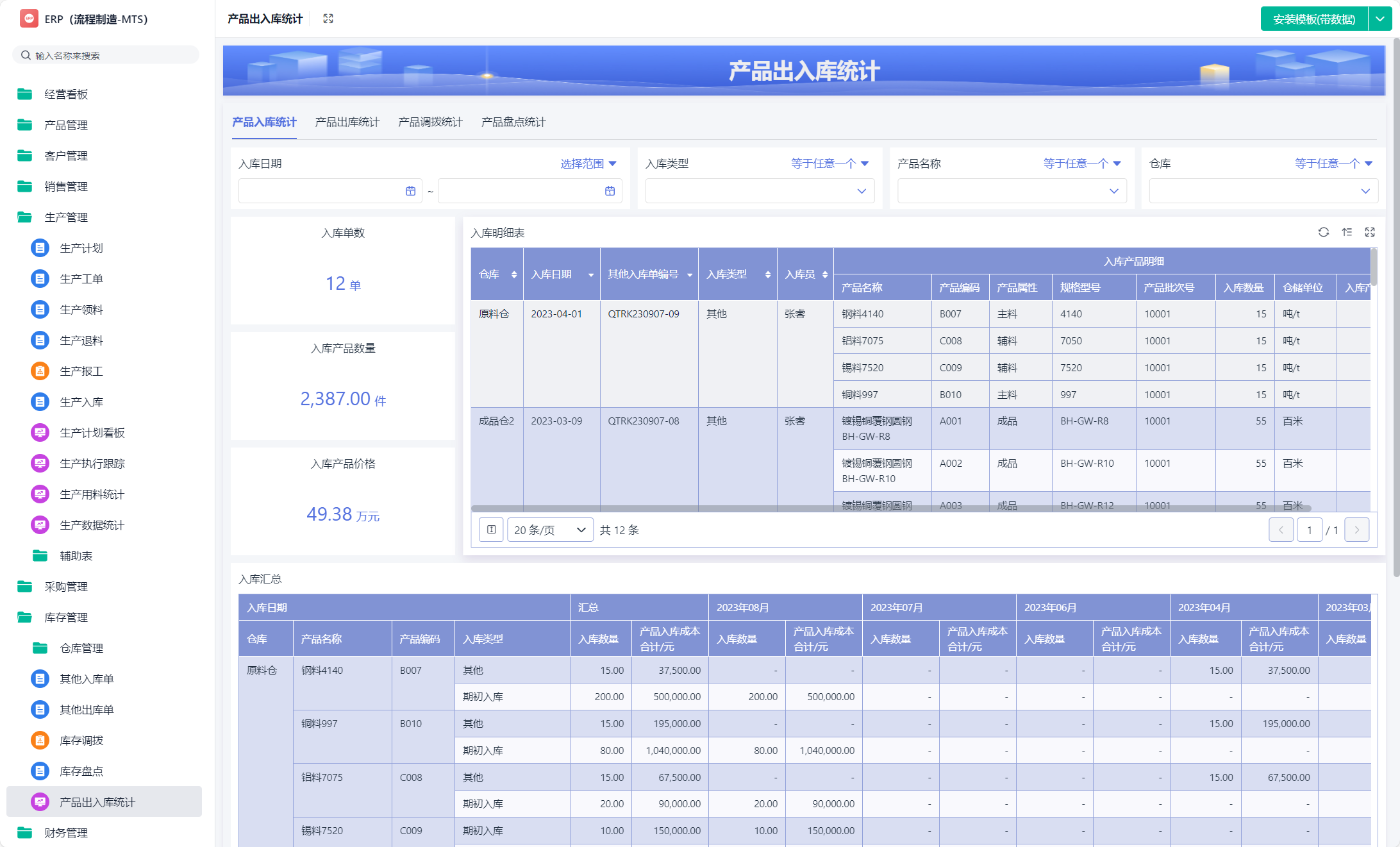Open 生产报工 in the sidebar
The image size is (1400, 847).
pos(81,371)
